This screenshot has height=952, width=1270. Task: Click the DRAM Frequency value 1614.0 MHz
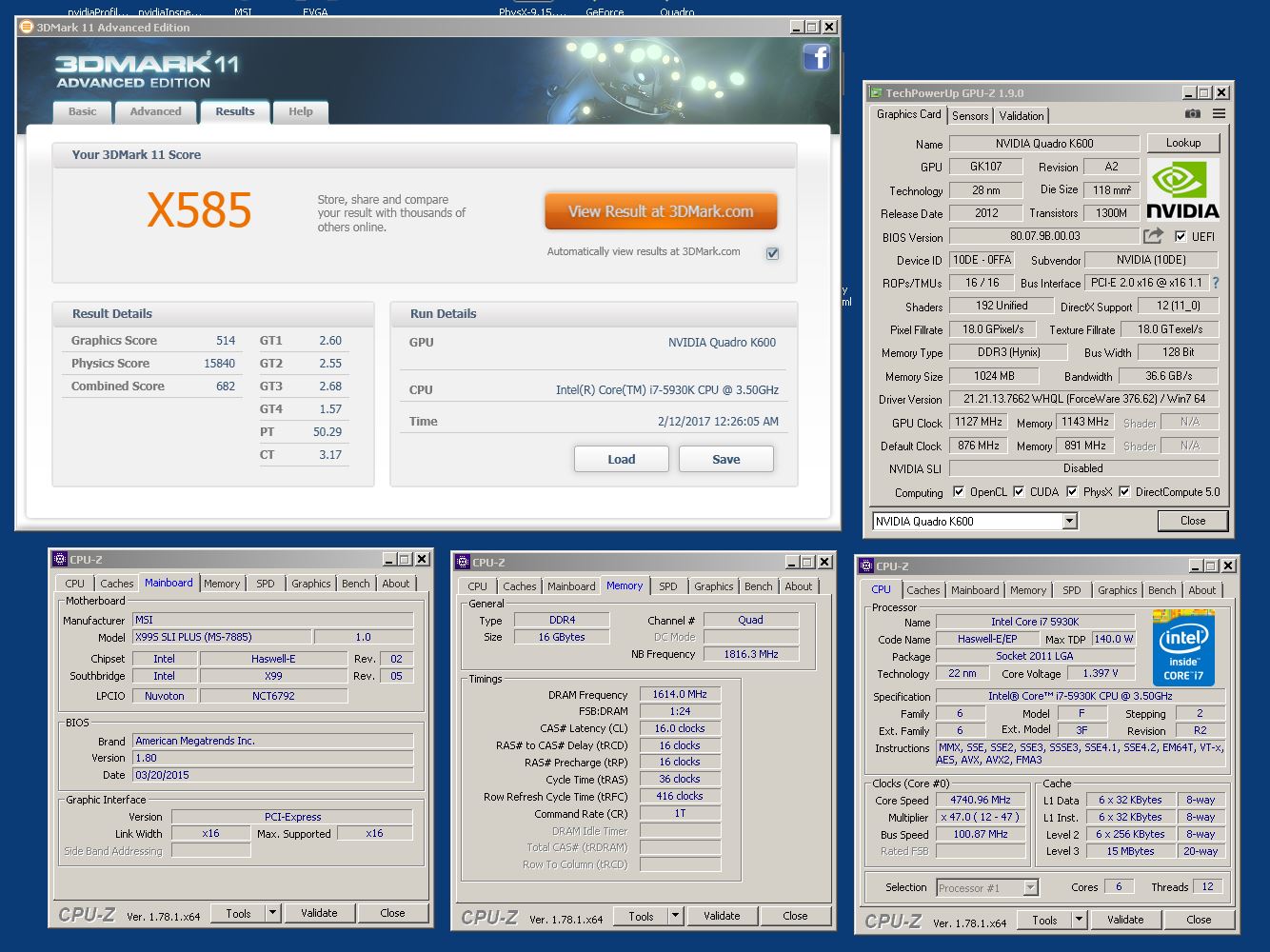[680, 694]
